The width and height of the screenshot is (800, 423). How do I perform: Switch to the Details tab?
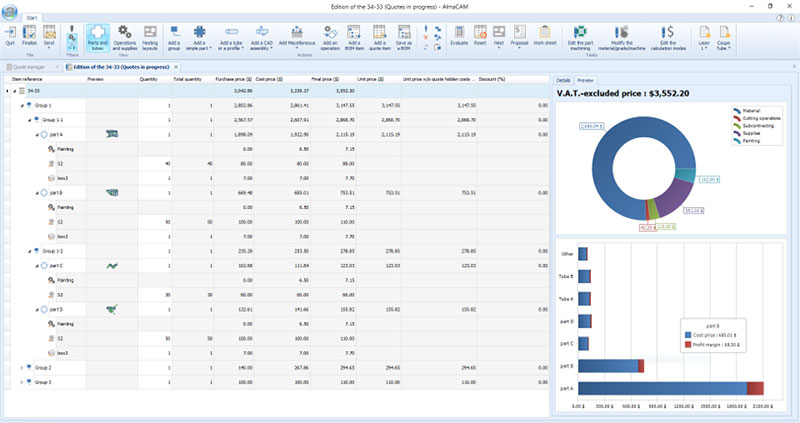(x=563, y=79)
